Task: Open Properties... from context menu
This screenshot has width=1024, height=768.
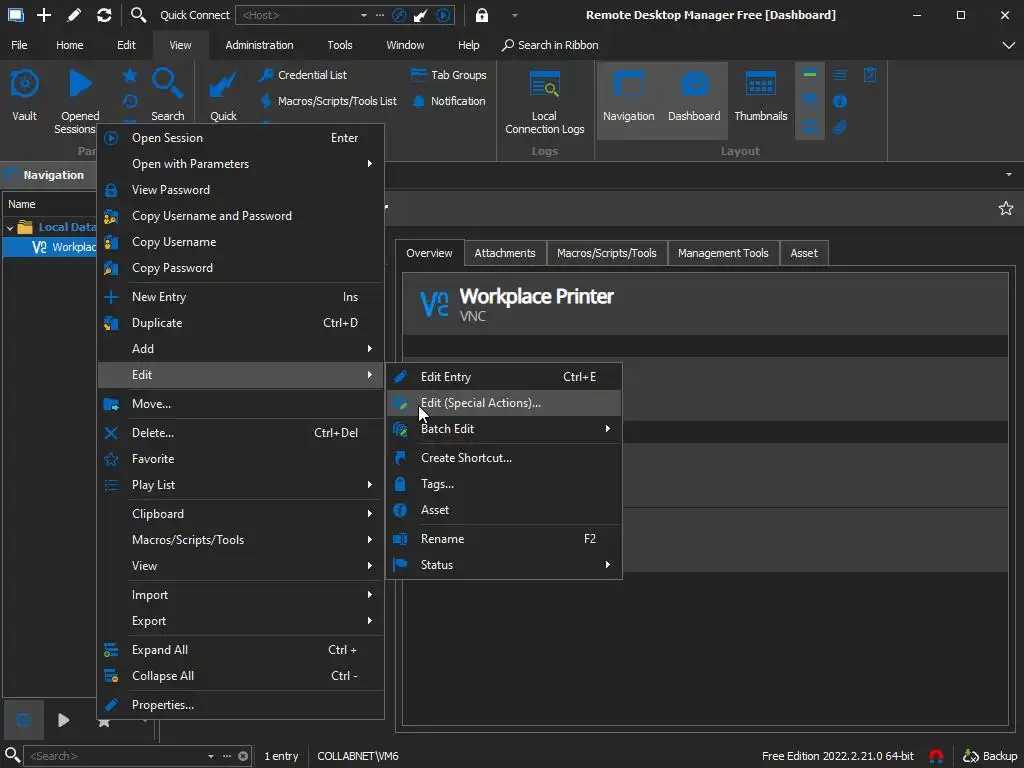Action: coord(240,705)
